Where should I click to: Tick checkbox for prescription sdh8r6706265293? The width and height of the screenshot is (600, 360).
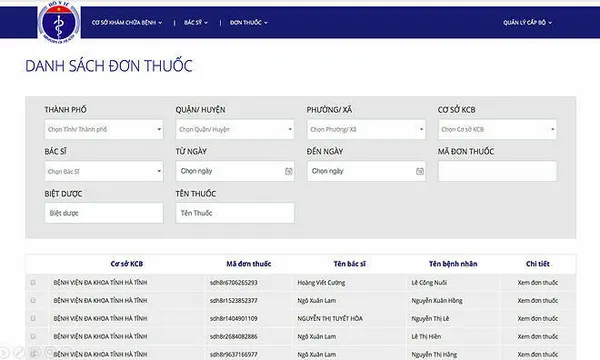(x=33, y=282)
